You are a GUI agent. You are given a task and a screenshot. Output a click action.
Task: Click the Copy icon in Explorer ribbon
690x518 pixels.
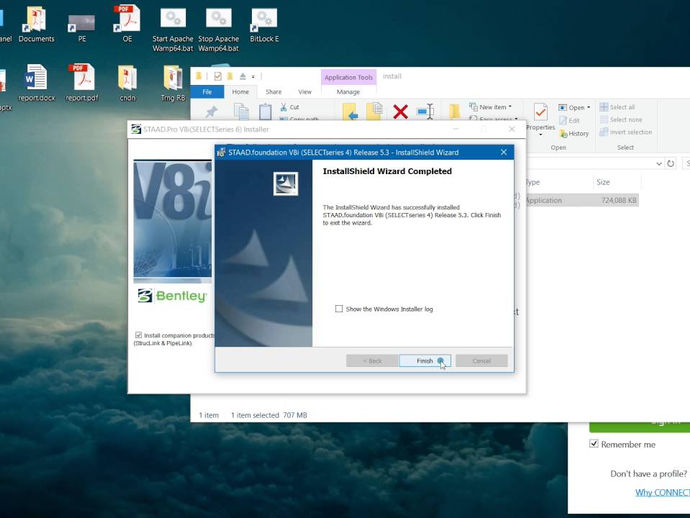pos(241,111)
